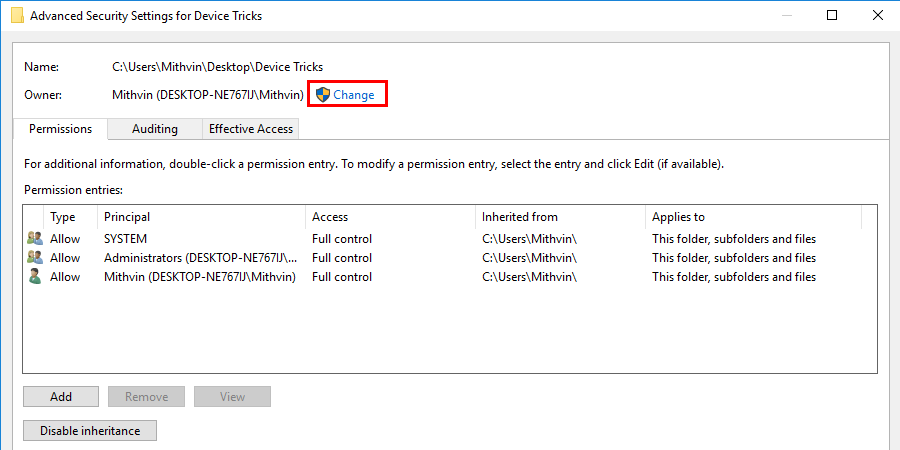
Task: Sort by the Principal column header
Action: (201, 217)
